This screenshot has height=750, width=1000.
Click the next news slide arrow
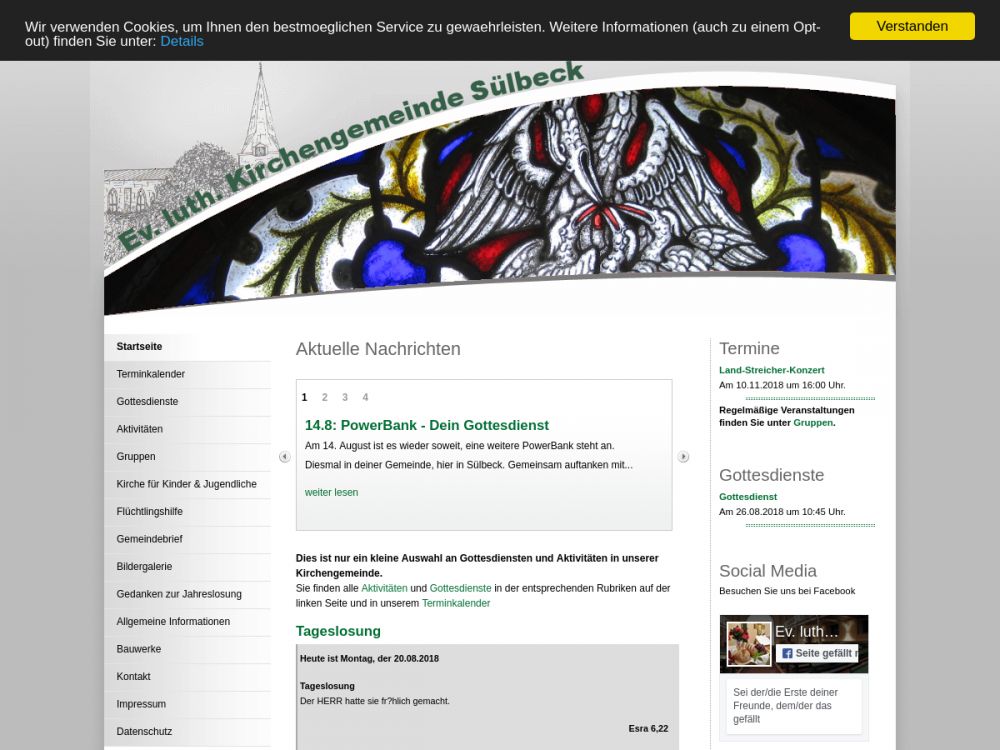coord(683,457)
